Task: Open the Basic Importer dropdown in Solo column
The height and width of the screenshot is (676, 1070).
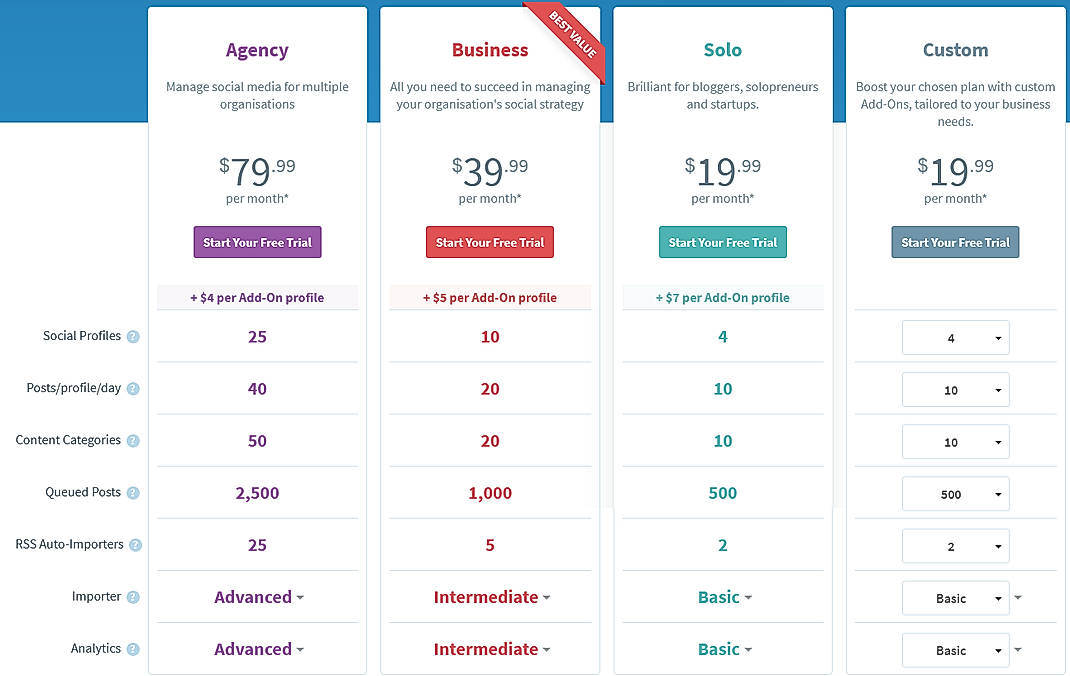Action: (722, 596)
